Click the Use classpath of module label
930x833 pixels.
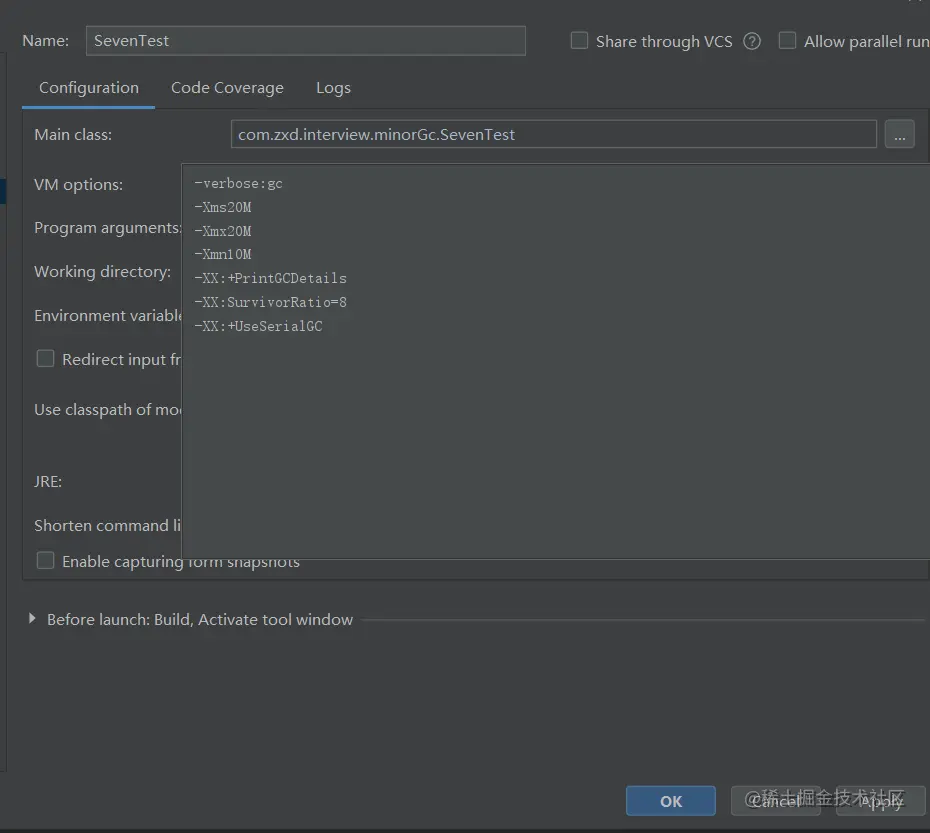click(x=107, y=409)
